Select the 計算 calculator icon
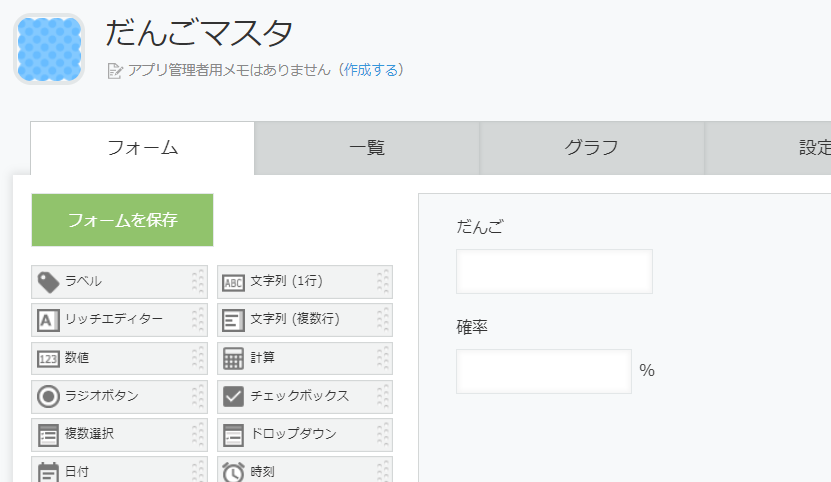The height and width of the screenshot is (482, 831). coord(233,358)
